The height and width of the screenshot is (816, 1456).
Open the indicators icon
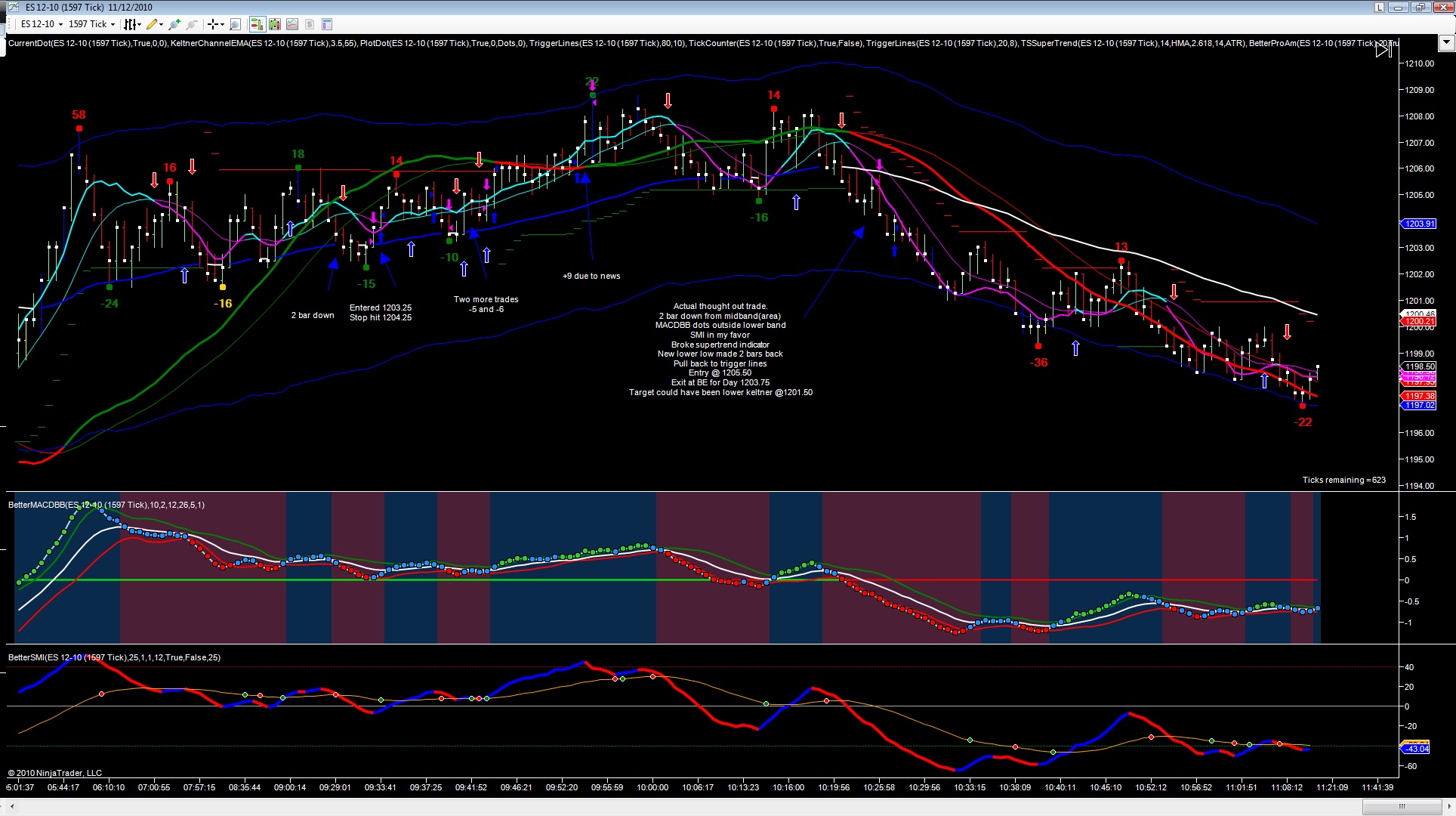pyautogui.click(x=292, y=24)
